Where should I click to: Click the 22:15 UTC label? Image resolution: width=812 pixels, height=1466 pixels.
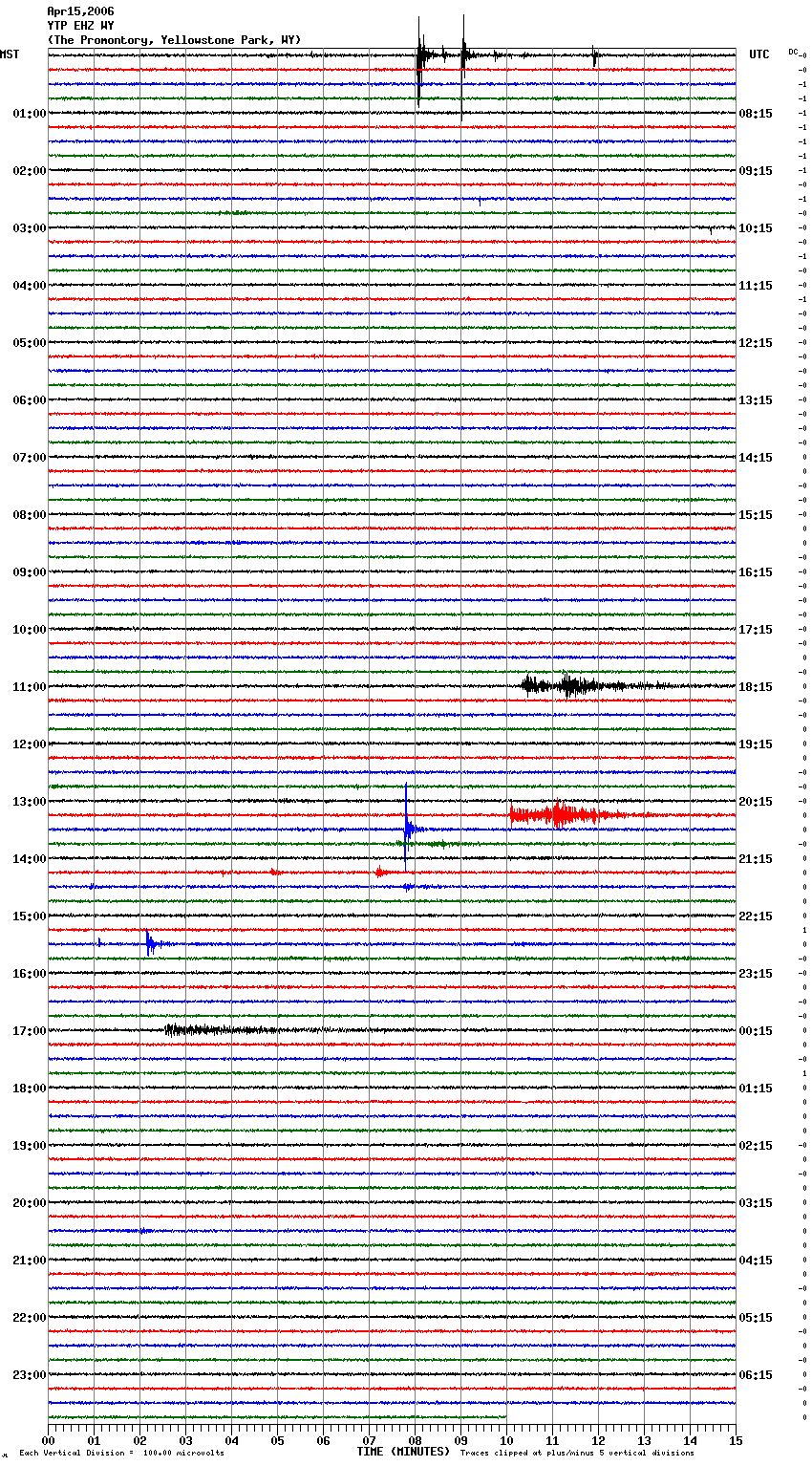[756, 916]
